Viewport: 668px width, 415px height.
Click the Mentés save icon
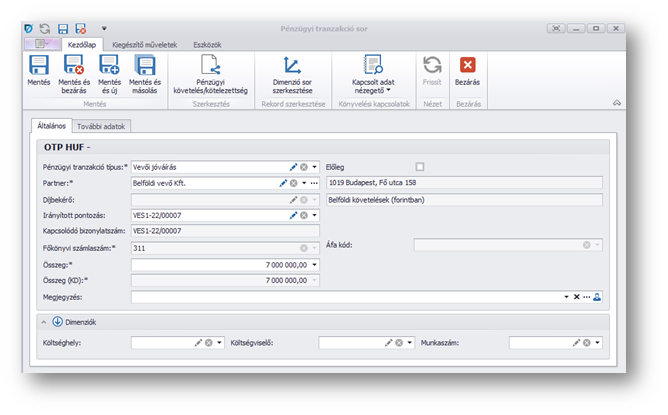tap(39, 67)
